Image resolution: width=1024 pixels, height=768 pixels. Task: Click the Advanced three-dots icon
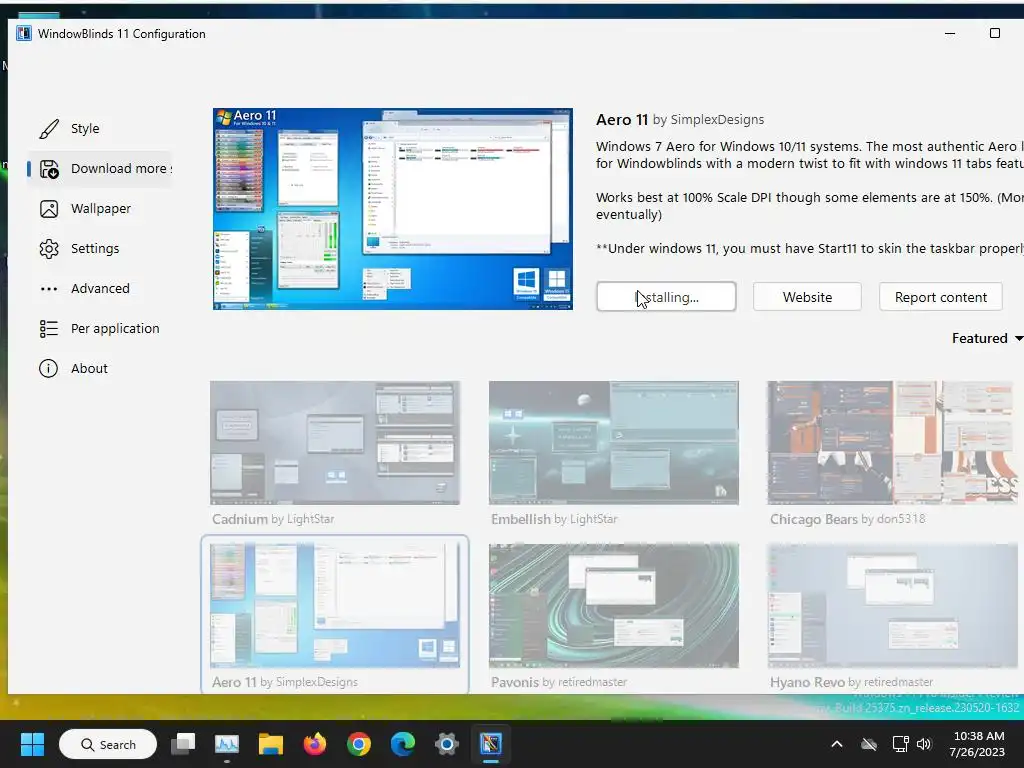point(49,289)
